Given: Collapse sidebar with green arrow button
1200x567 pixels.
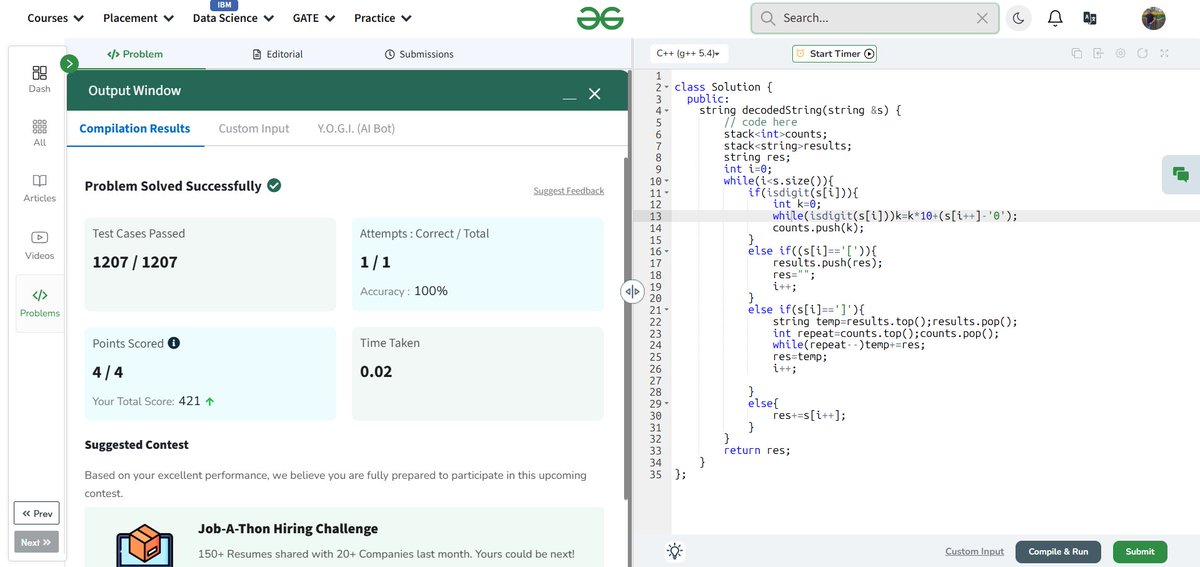Looking at the screenshot, I should tap(69, 64).
